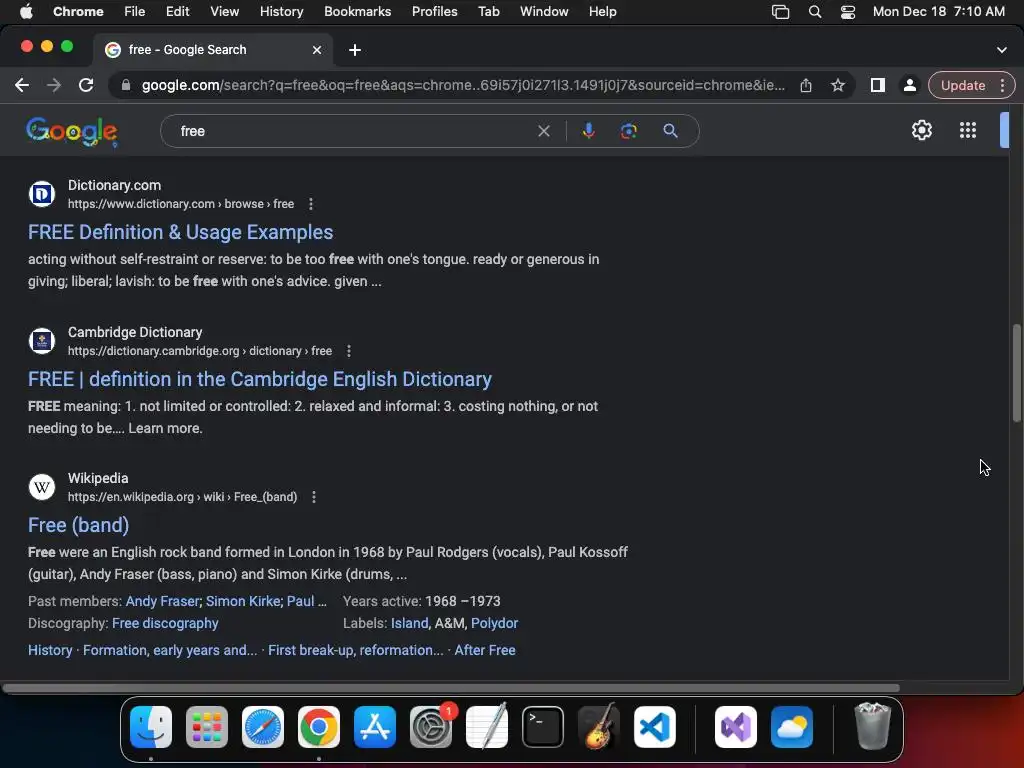Click the Dictionary.com favicon
The width and height of the screenshot is (1024, 768).
coord(42,194)
